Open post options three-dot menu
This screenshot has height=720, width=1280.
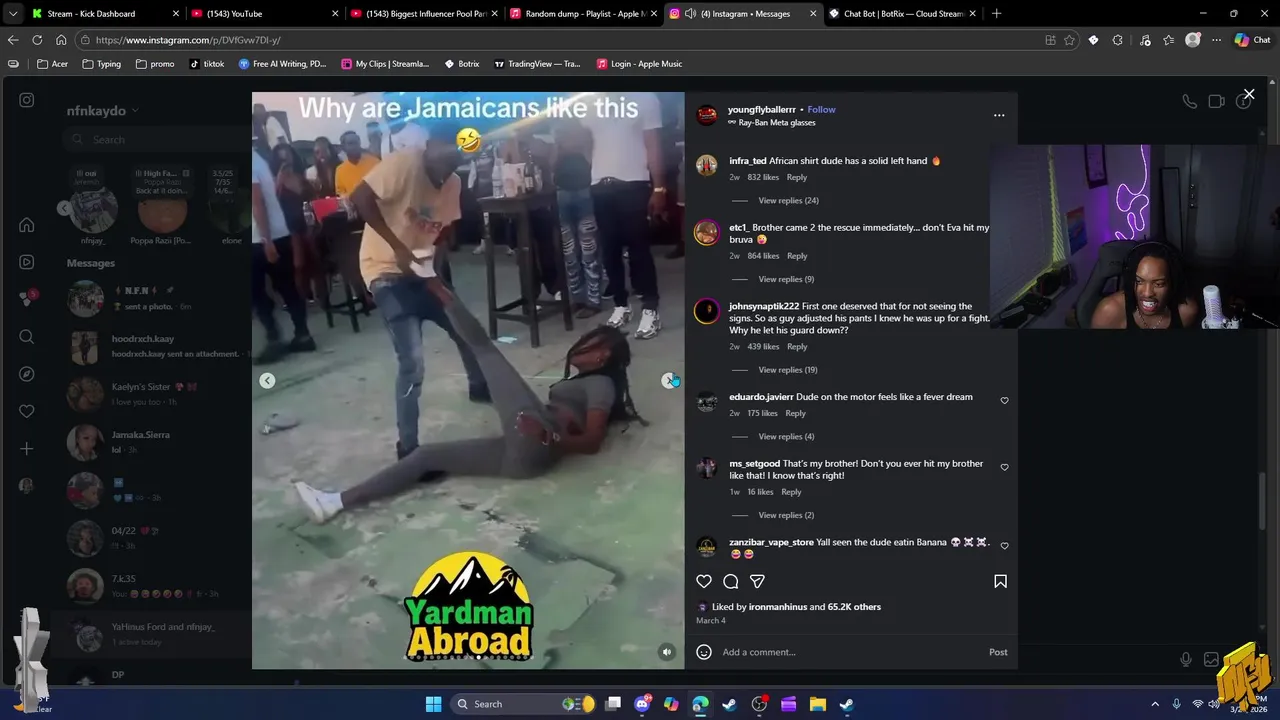tap(999, 115)
